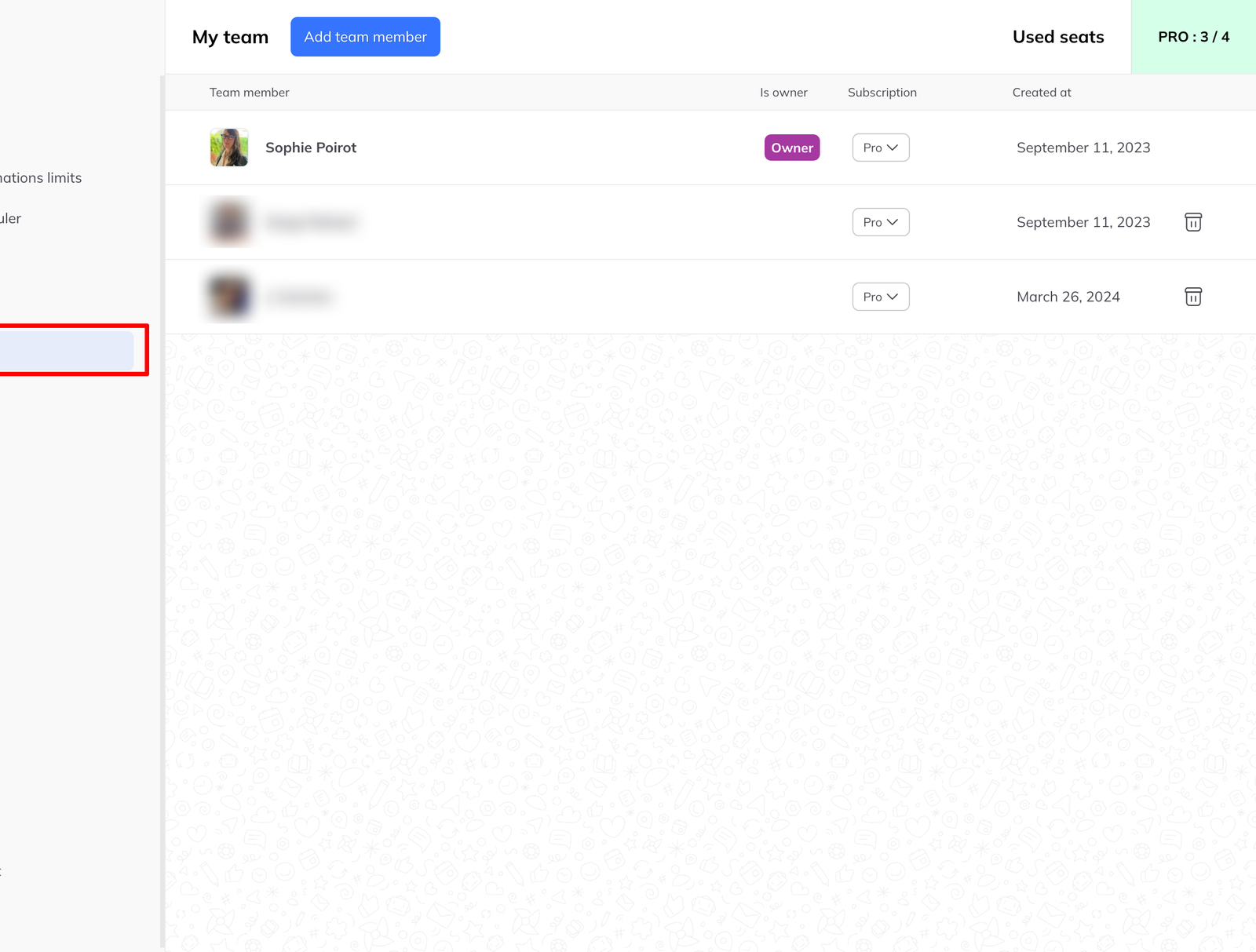Delete the team member created March 26, 2024
Image resolution: width=1256 pixels, height=952 pixels.
click(1193, 297)
